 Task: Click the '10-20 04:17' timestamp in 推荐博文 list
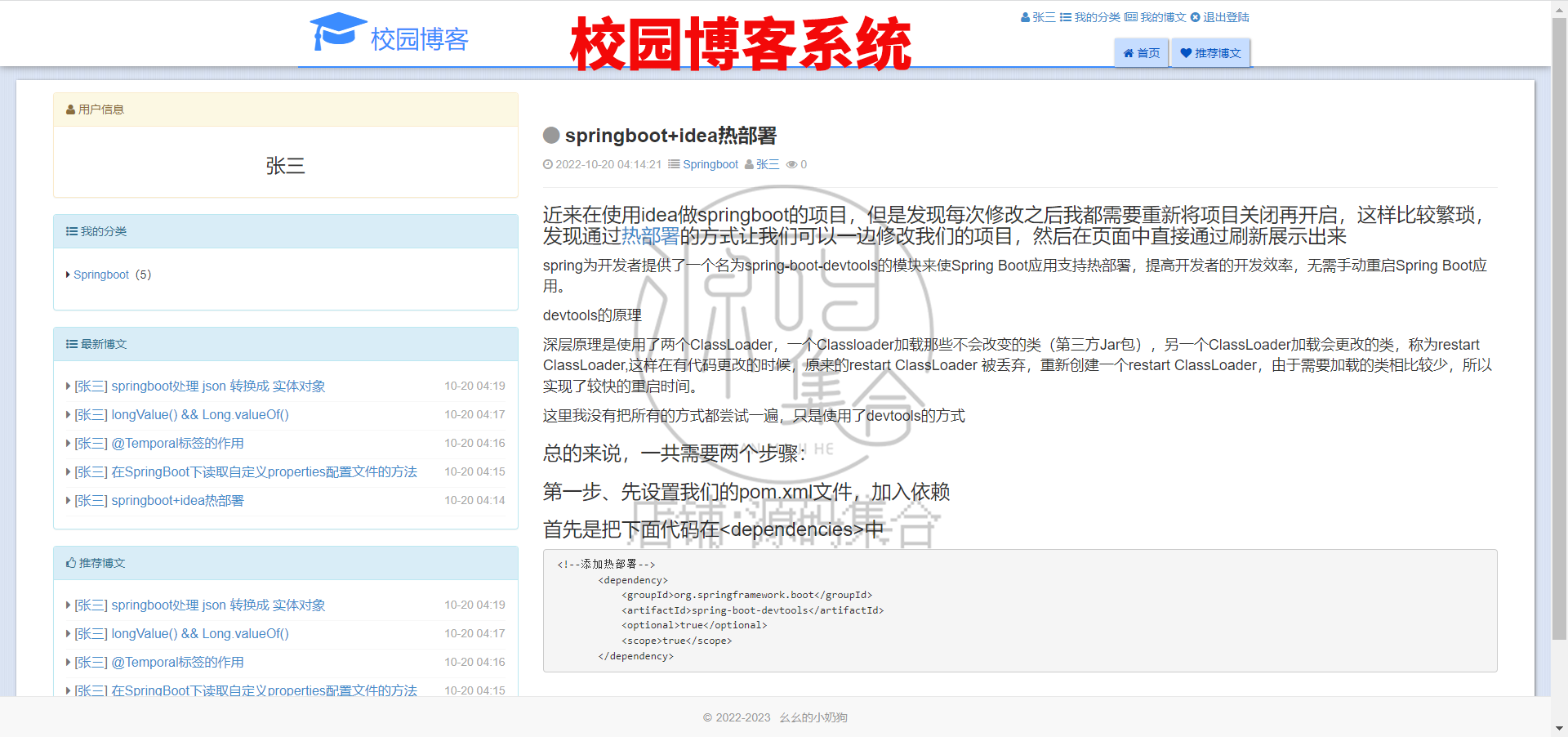[474, 633]
